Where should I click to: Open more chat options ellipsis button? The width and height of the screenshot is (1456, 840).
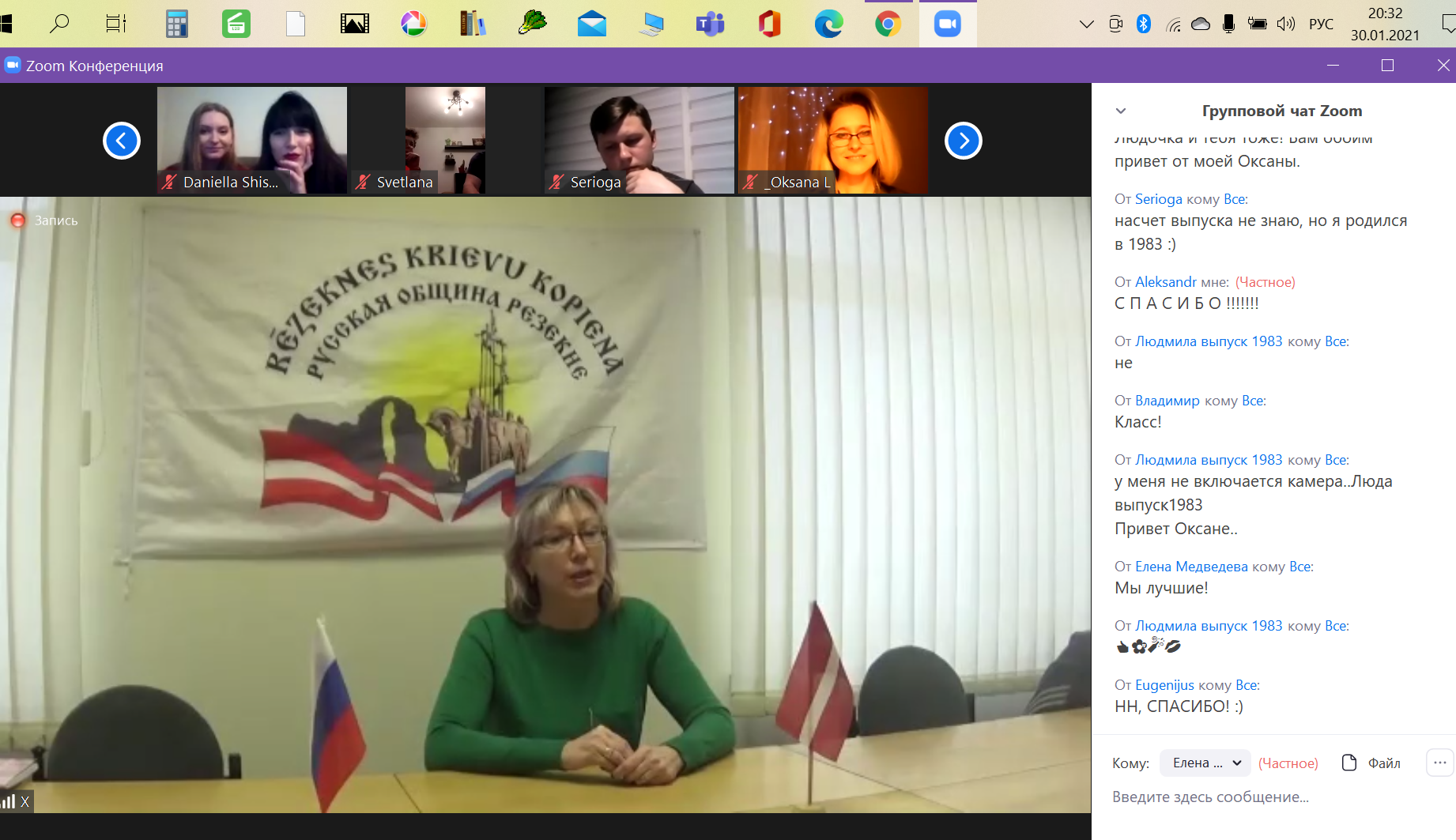point(1439,763)
